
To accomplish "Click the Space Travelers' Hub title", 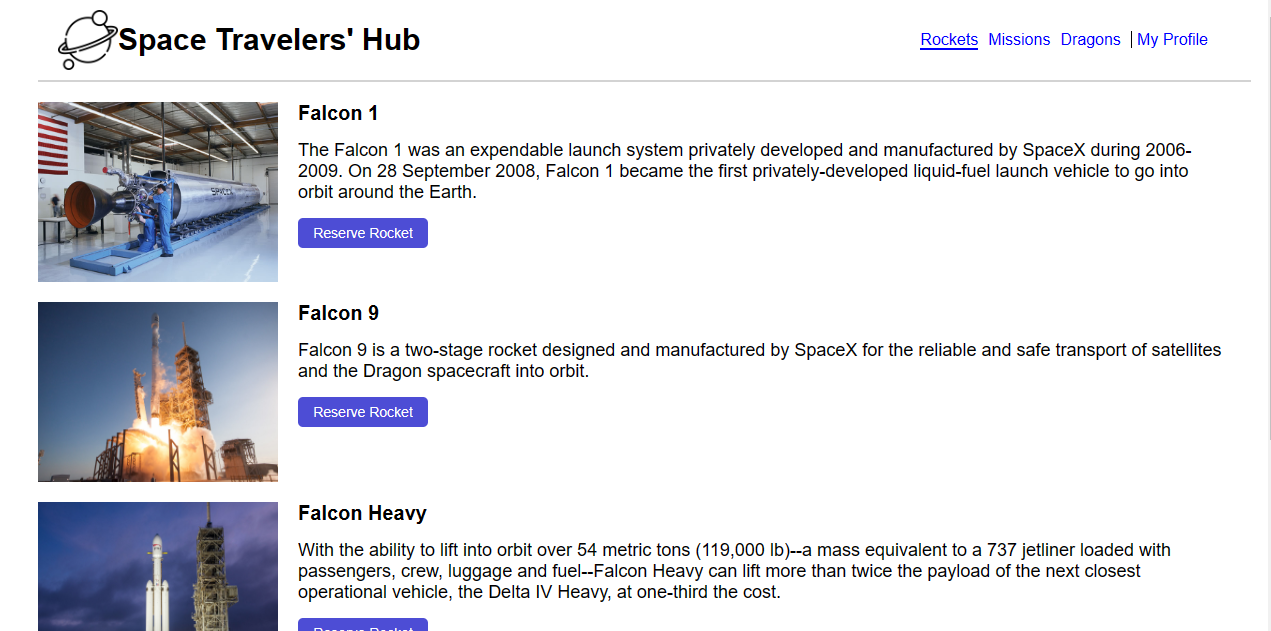I will coord(269,40).
